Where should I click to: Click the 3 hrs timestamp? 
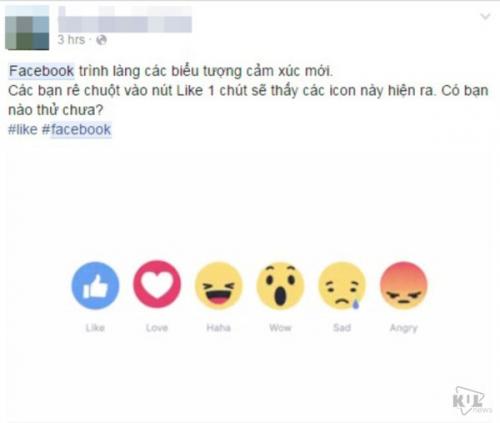click(x=71, y=40)
